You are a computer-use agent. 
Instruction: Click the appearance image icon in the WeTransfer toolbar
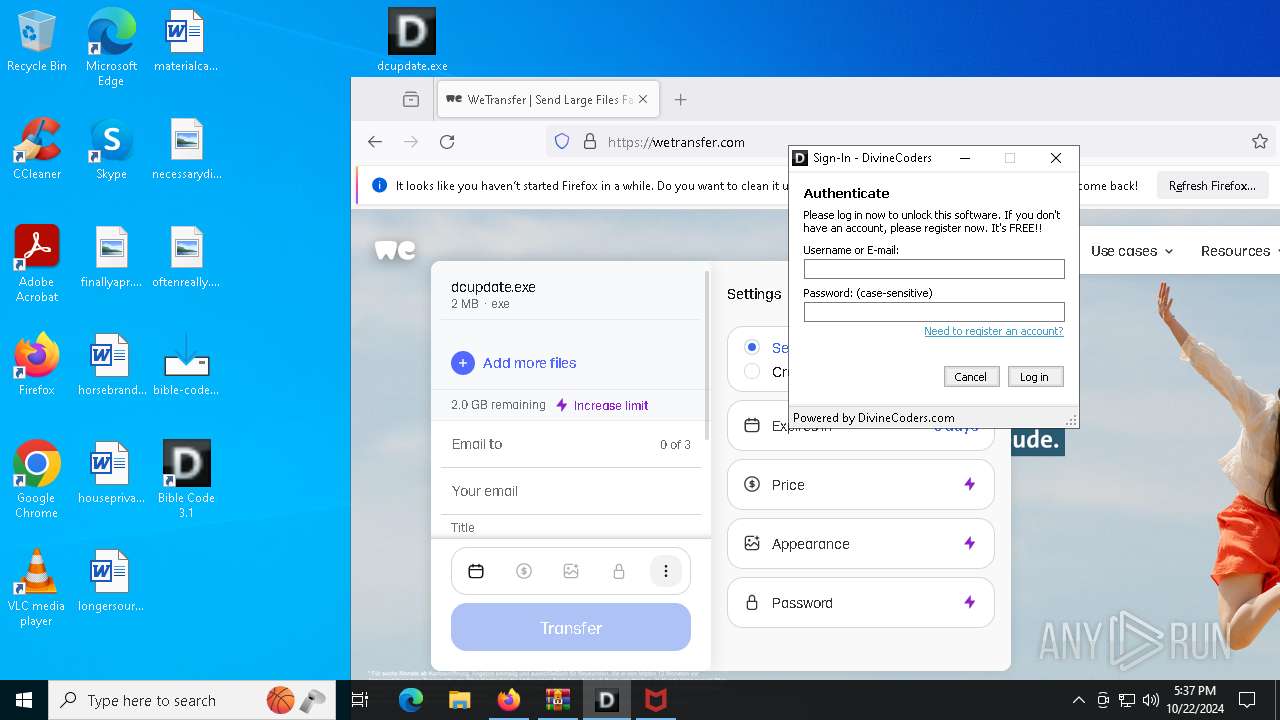(571, 571)
